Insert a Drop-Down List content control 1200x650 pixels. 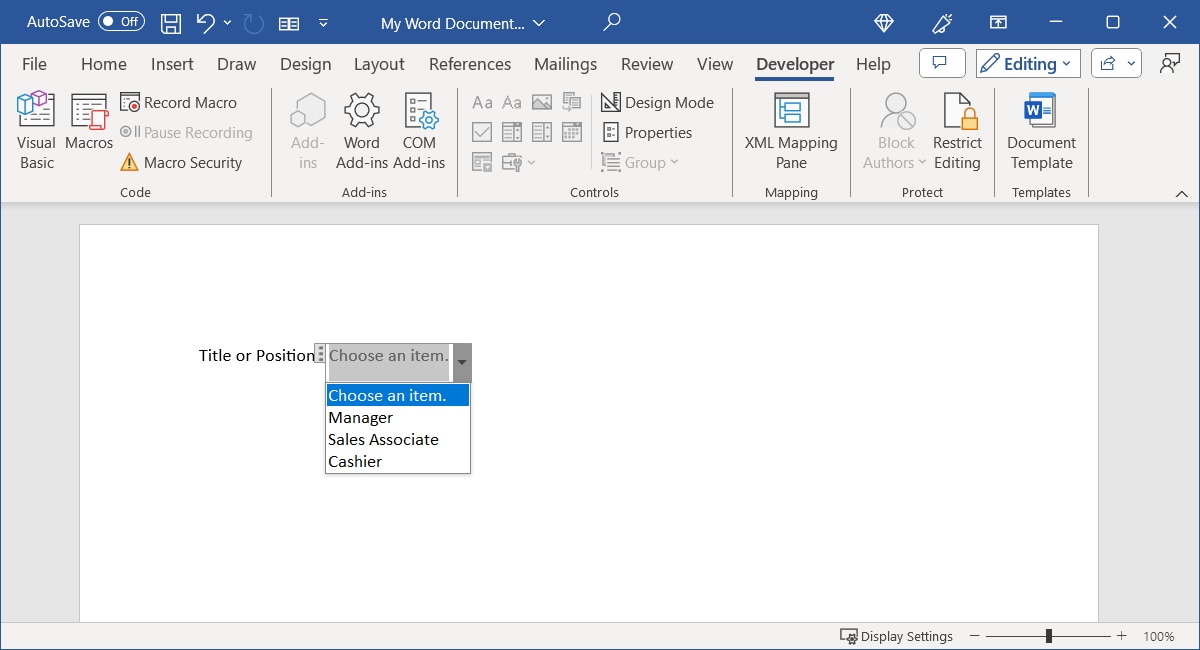click(541, 131)
